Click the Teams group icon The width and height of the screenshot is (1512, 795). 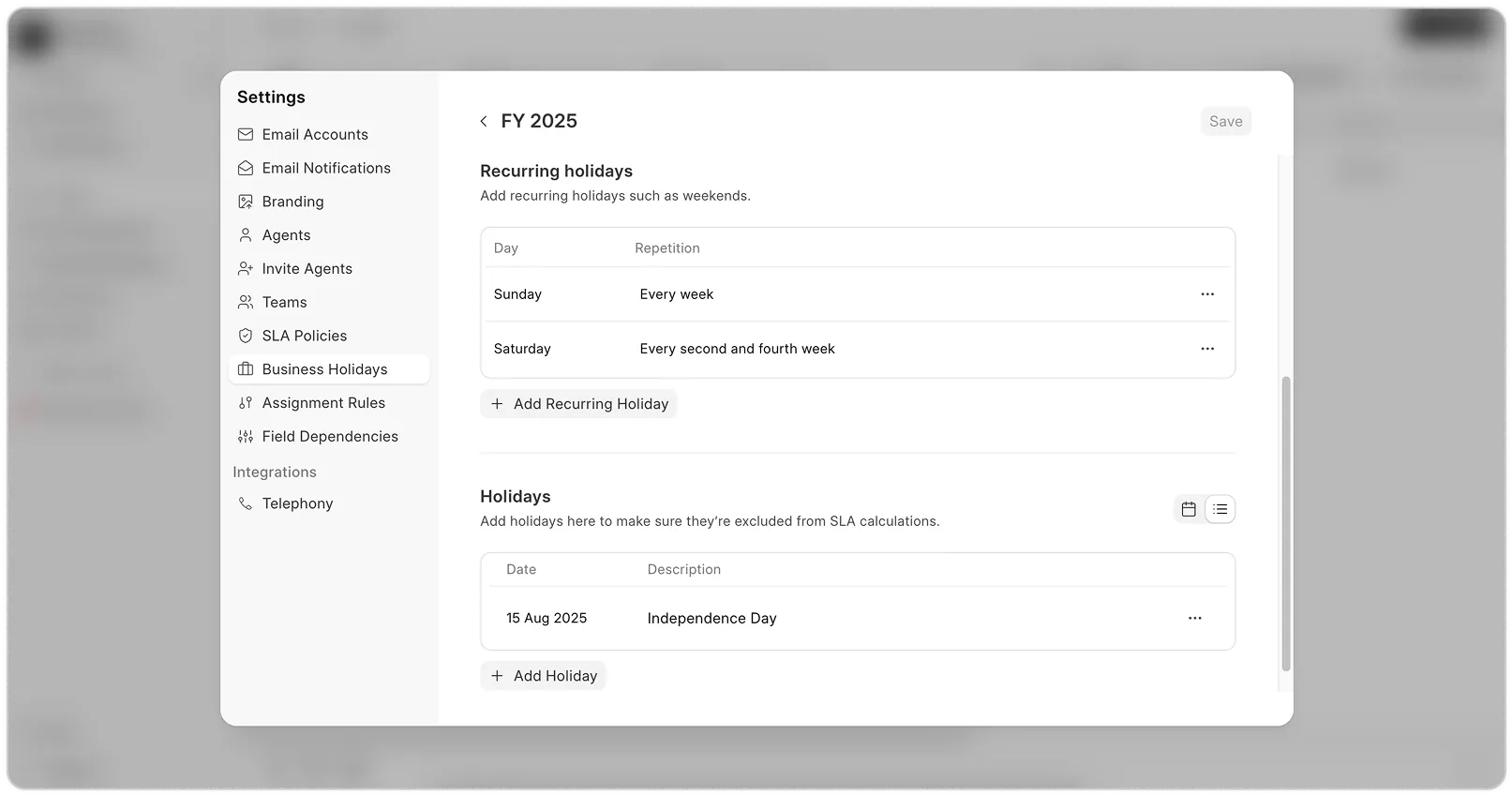[246, 302]
